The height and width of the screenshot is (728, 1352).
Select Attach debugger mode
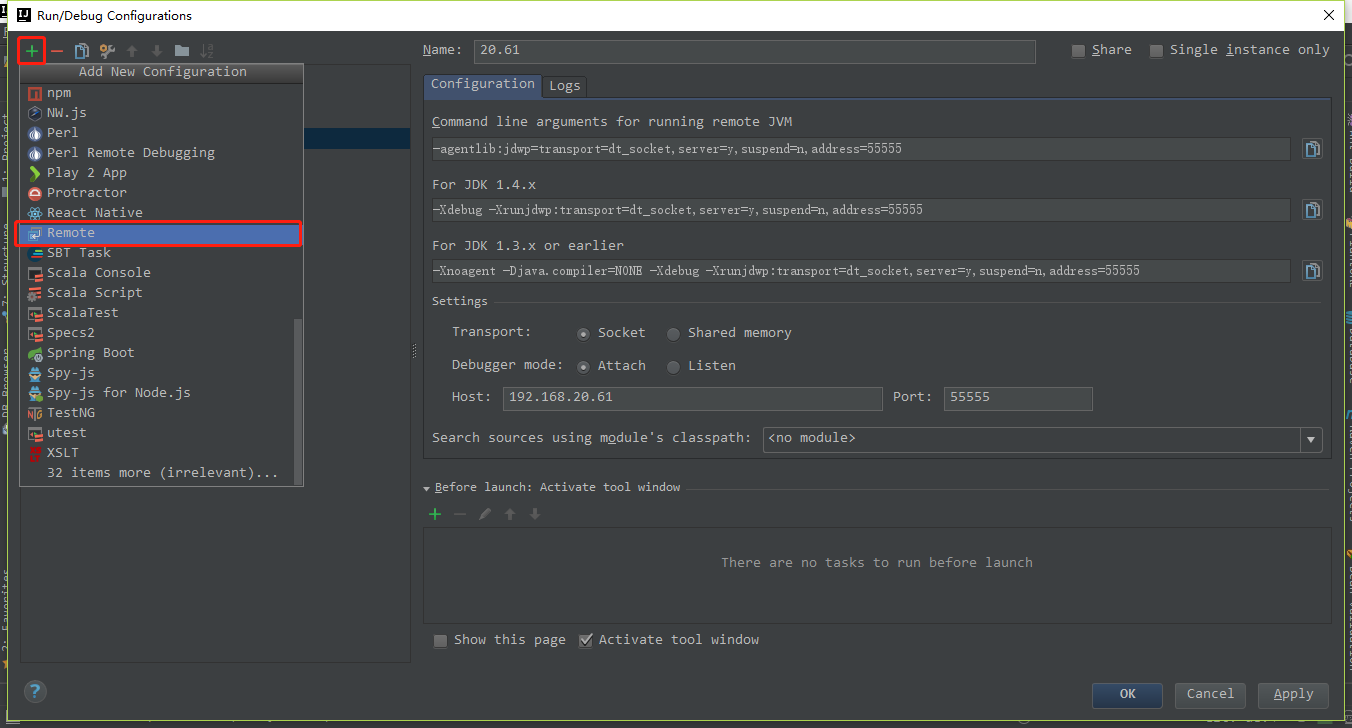[583, 367]
